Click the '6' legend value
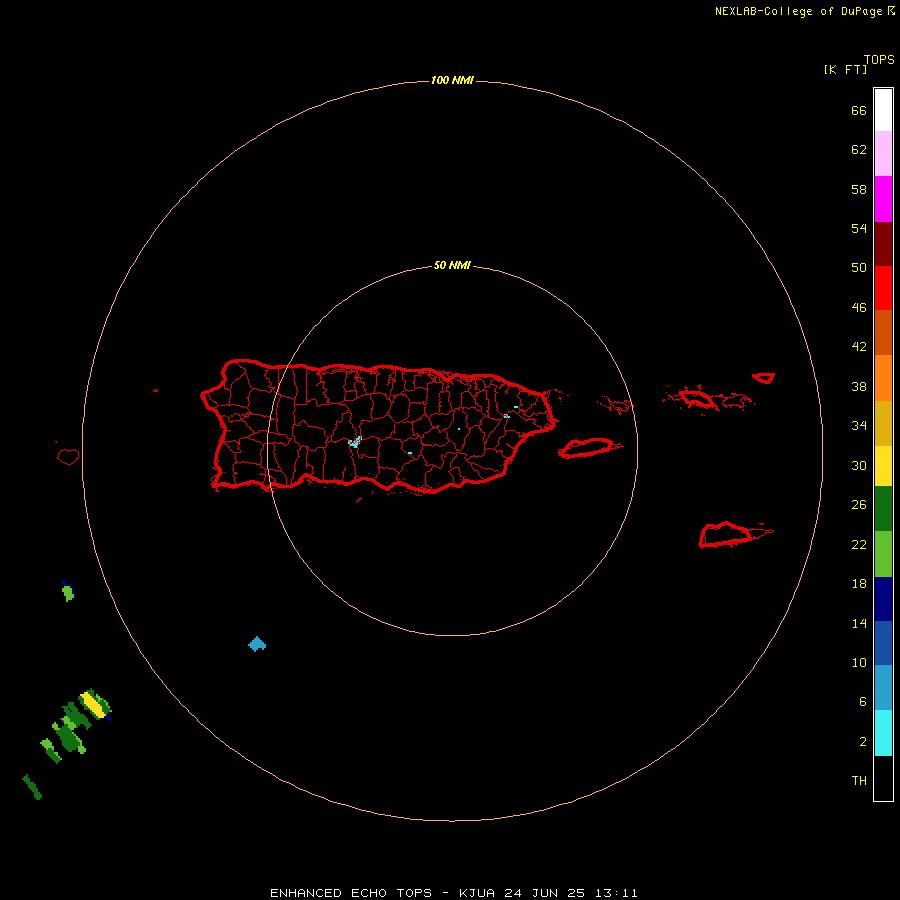900x900 pixels. coord(862,701)
